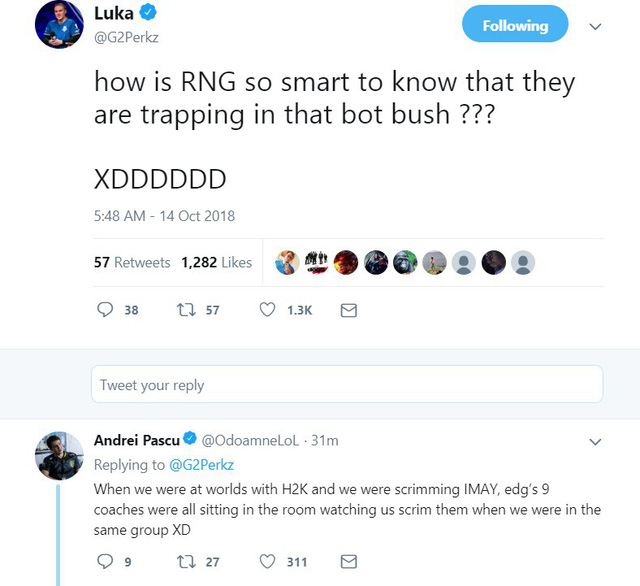This screenshot has width=640, height=586.
Task: Retweet Luka's tweet with 57 retweets
Action: (x=186, y=310)
